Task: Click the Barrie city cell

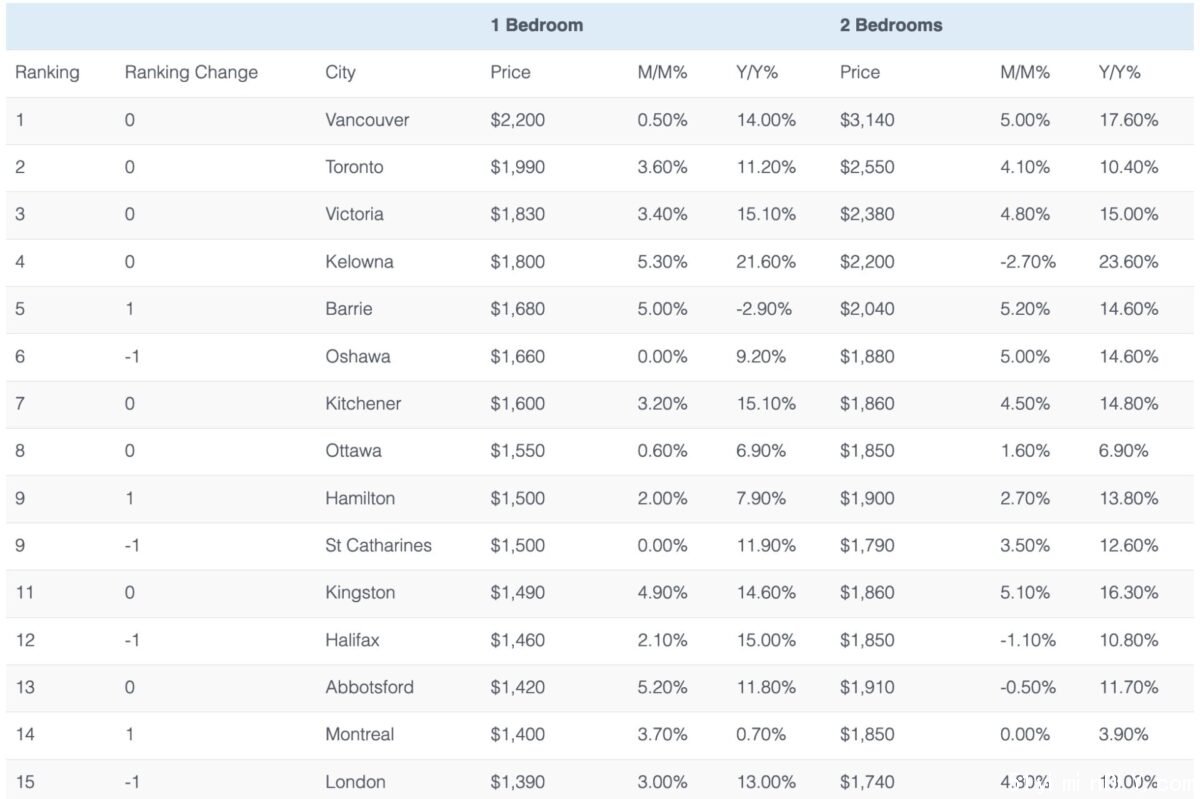Action: tap(349, 309)
